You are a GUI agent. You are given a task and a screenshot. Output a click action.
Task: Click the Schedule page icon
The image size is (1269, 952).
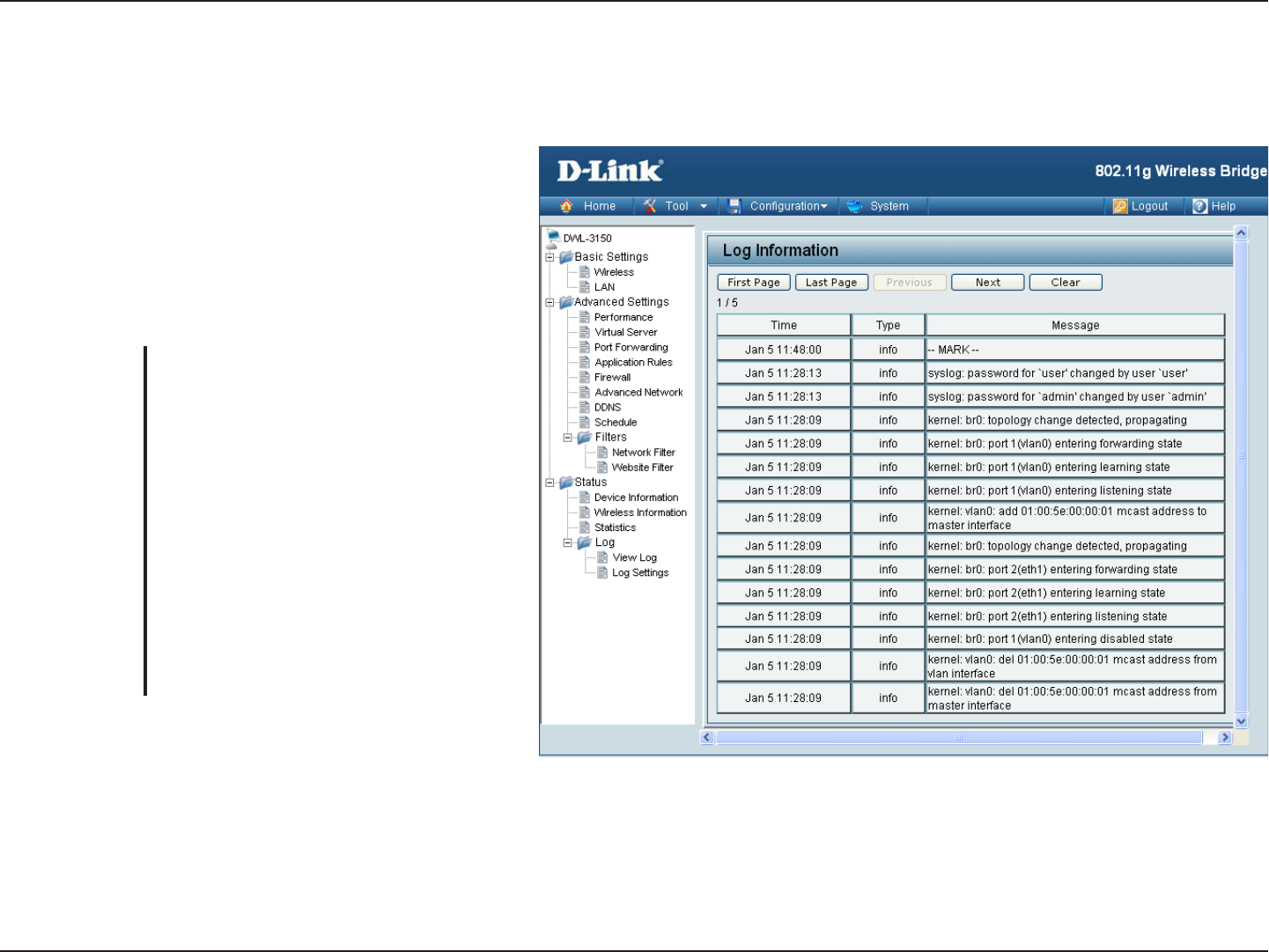coord(585,422)
